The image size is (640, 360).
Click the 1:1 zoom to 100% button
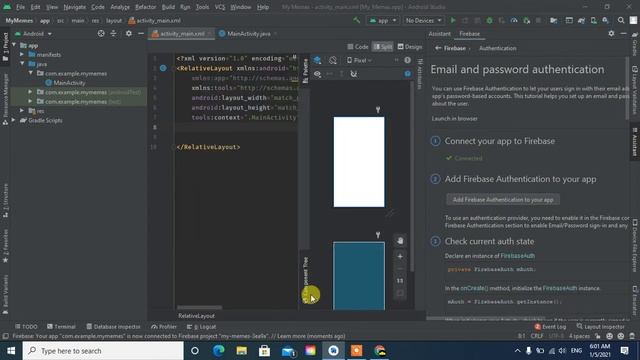point(400,281)
